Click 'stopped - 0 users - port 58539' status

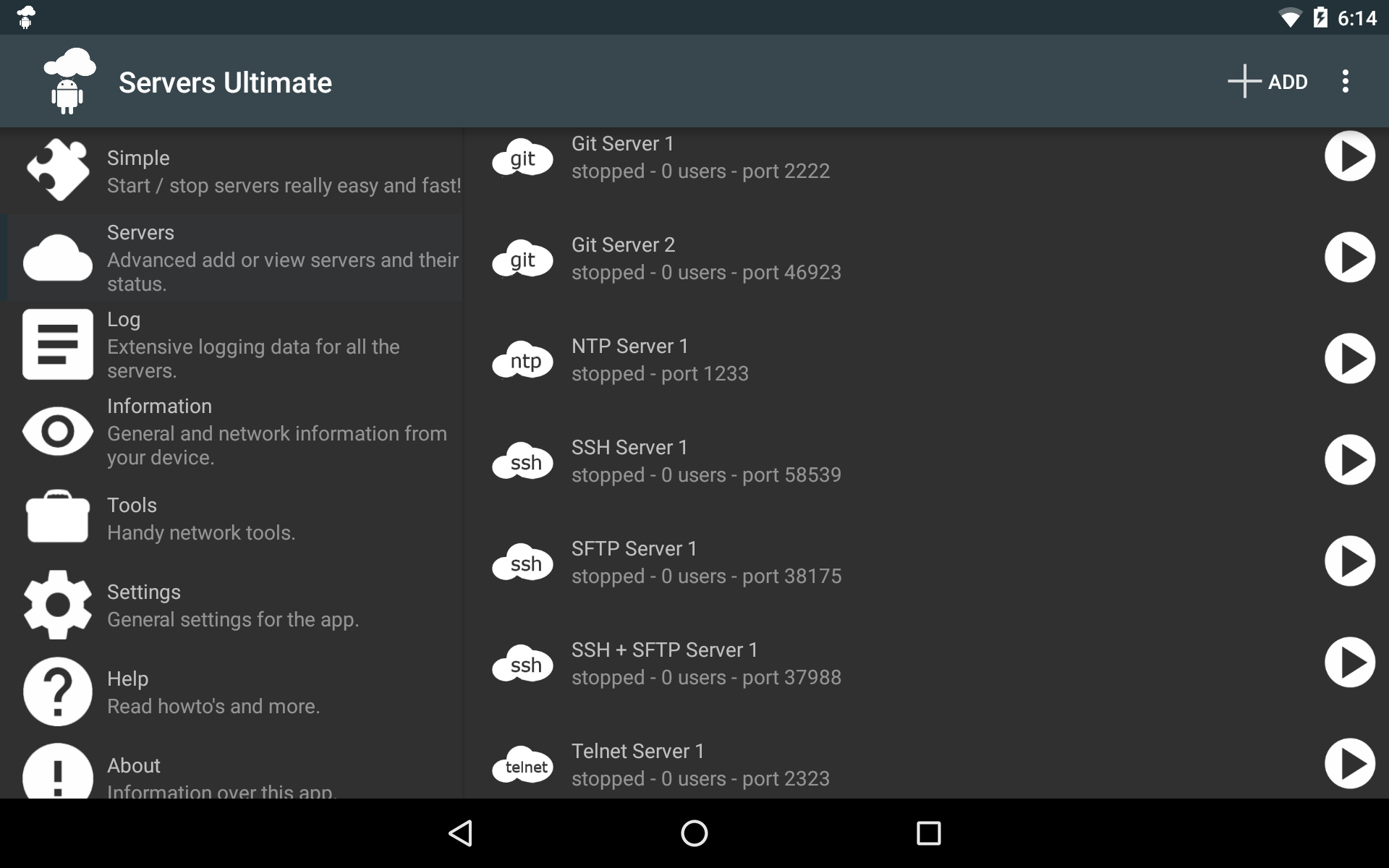click(x=706, y=475)
